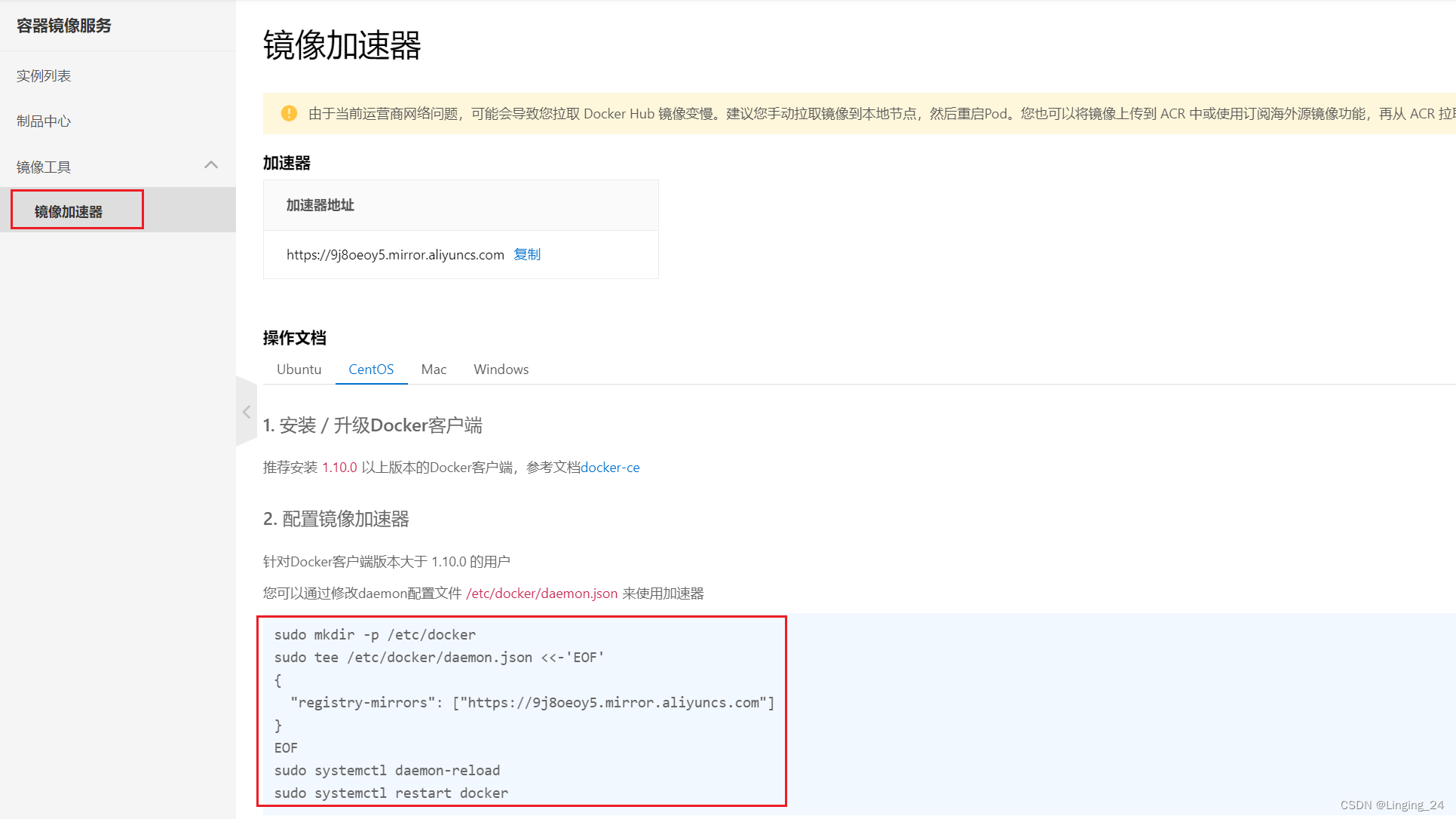Click the notice banner text about Docker Hub
This screenshot has width=1456, height=819.
point(881,113)
